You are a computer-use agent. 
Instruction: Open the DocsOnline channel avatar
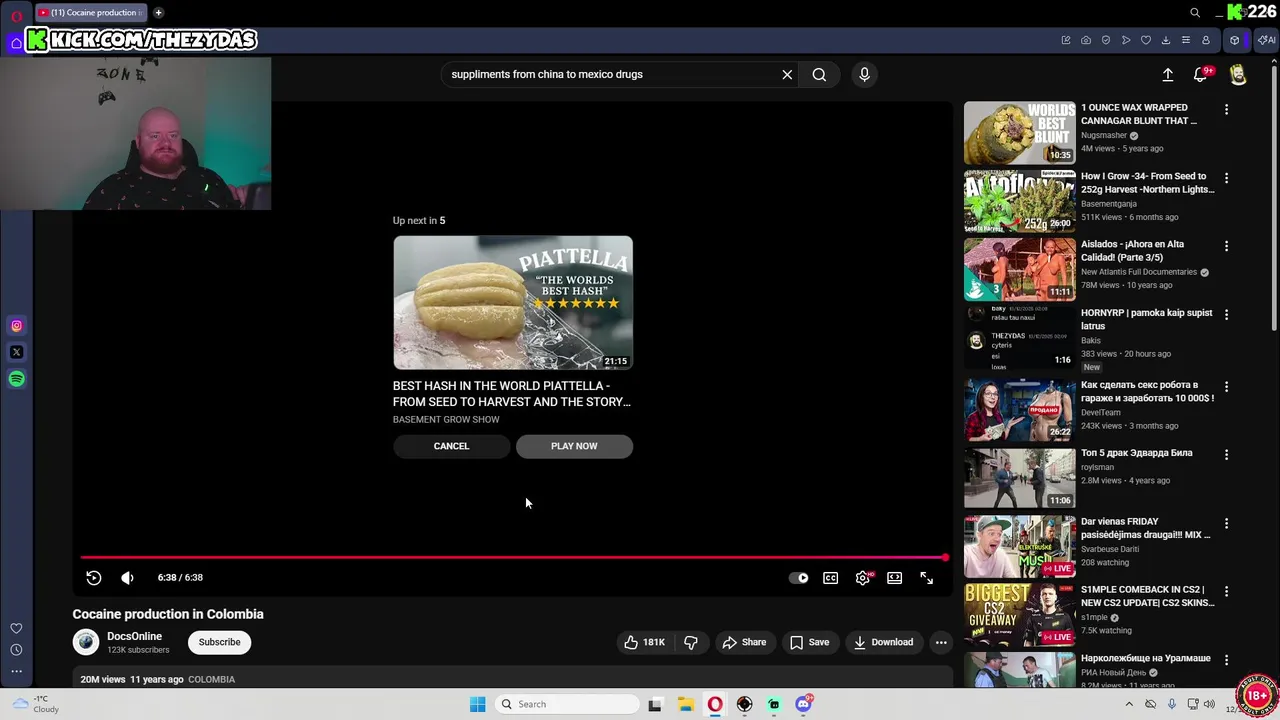86,642
